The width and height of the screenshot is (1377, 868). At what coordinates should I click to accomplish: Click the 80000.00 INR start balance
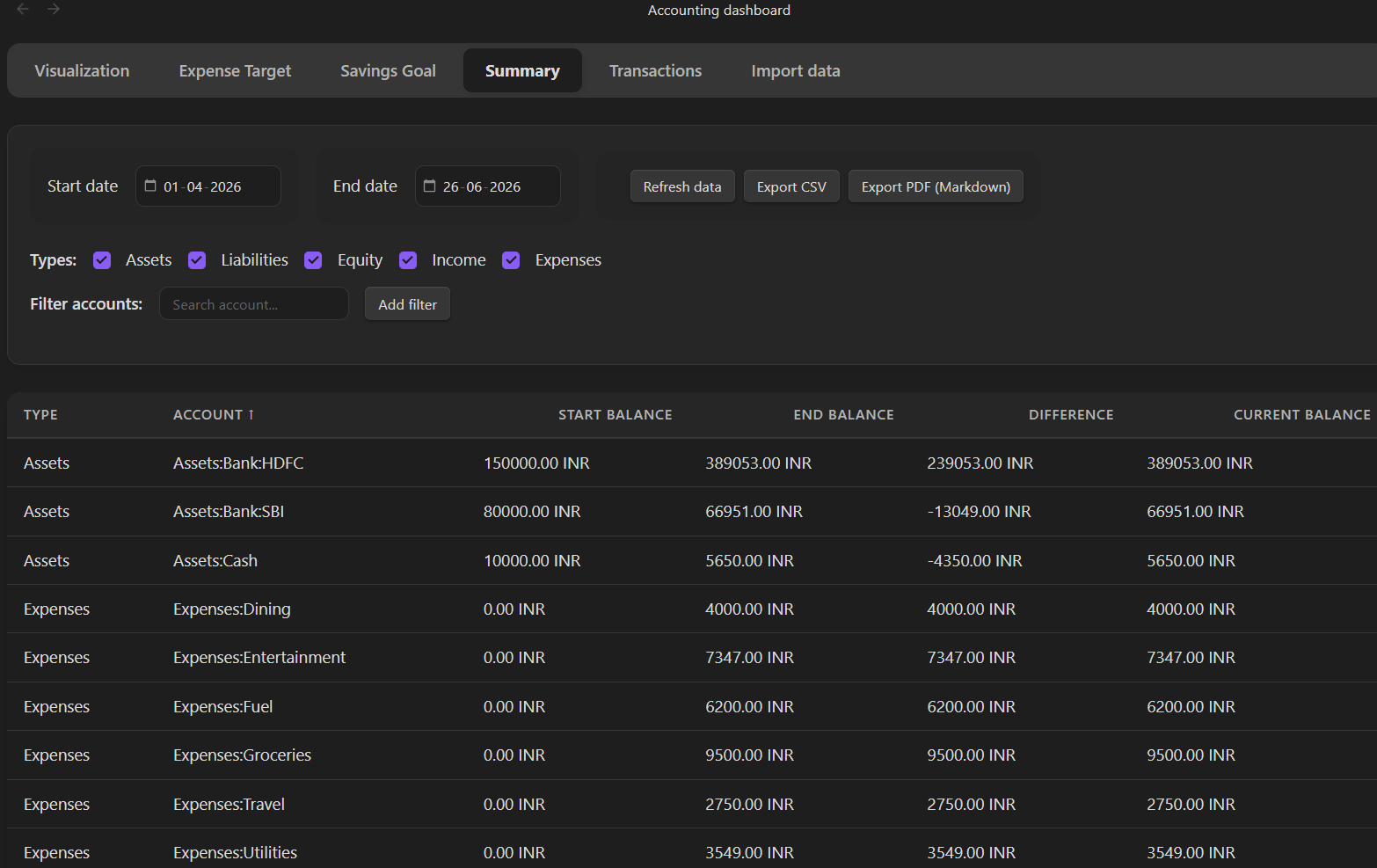532,512
